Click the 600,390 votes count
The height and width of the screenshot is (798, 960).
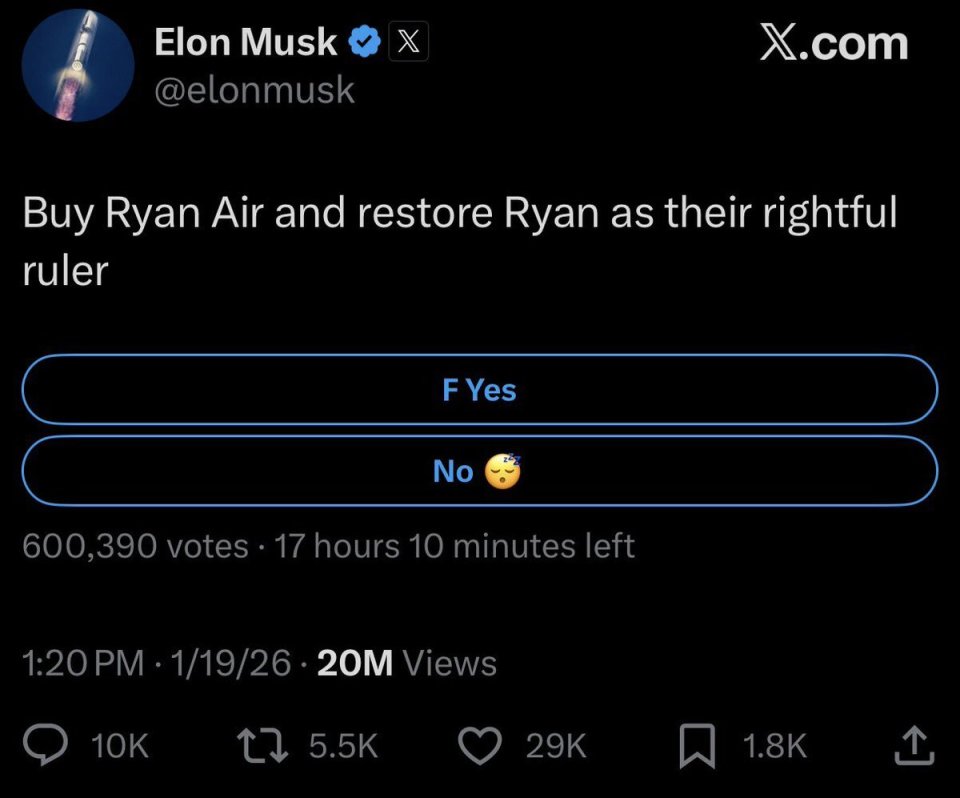135,546
